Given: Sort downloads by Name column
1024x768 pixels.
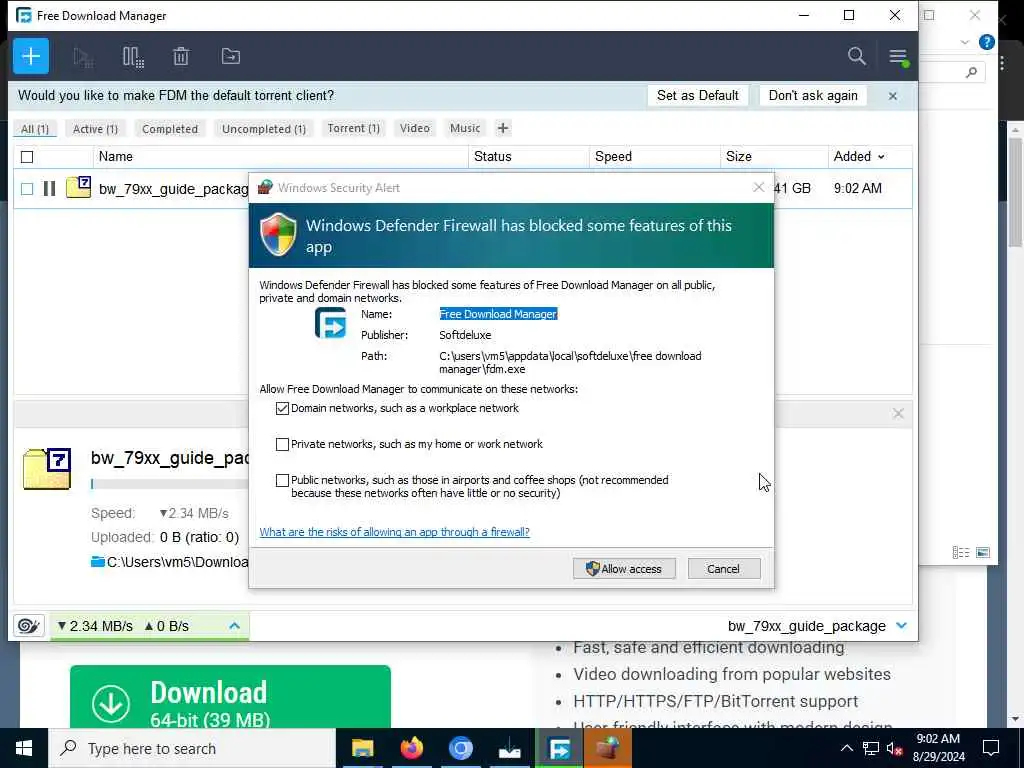Looking at the screenshot, I should (x=116, y=156).
